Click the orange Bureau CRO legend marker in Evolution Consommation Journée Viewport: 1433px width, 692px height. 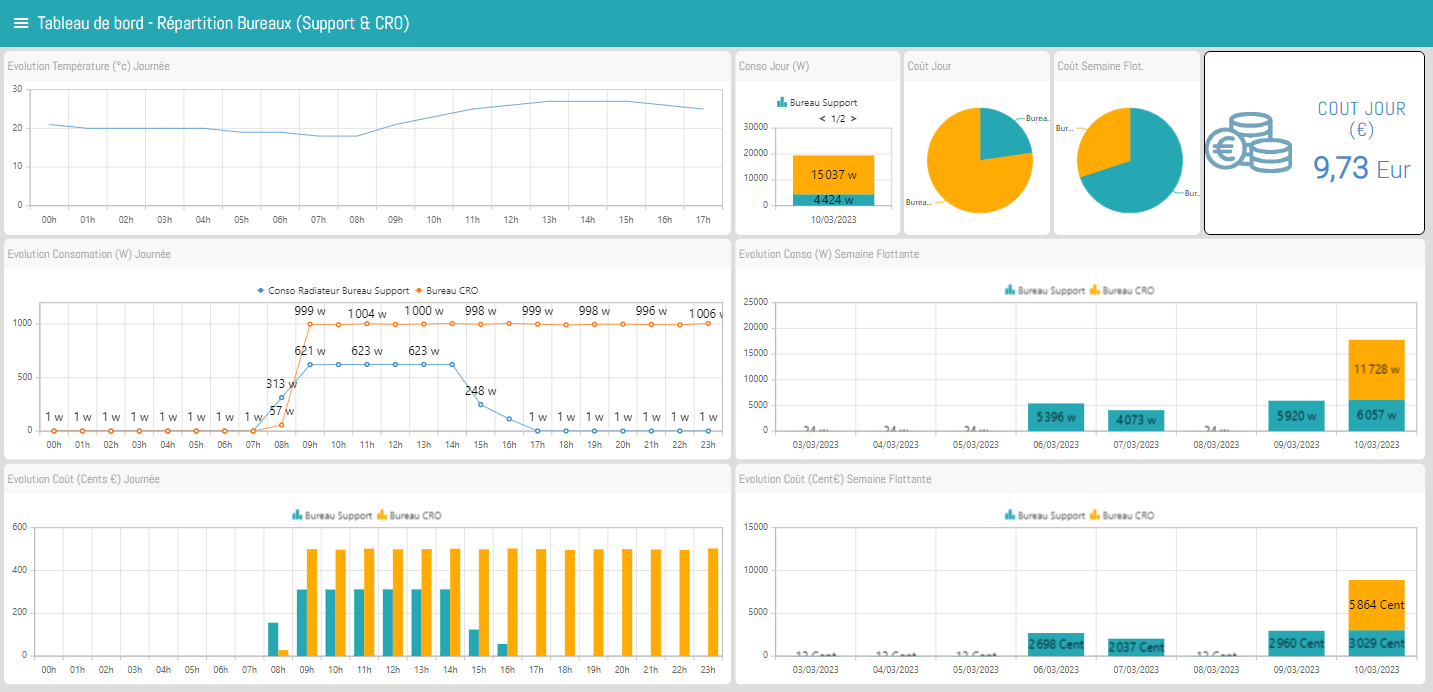tap(419, 291)
